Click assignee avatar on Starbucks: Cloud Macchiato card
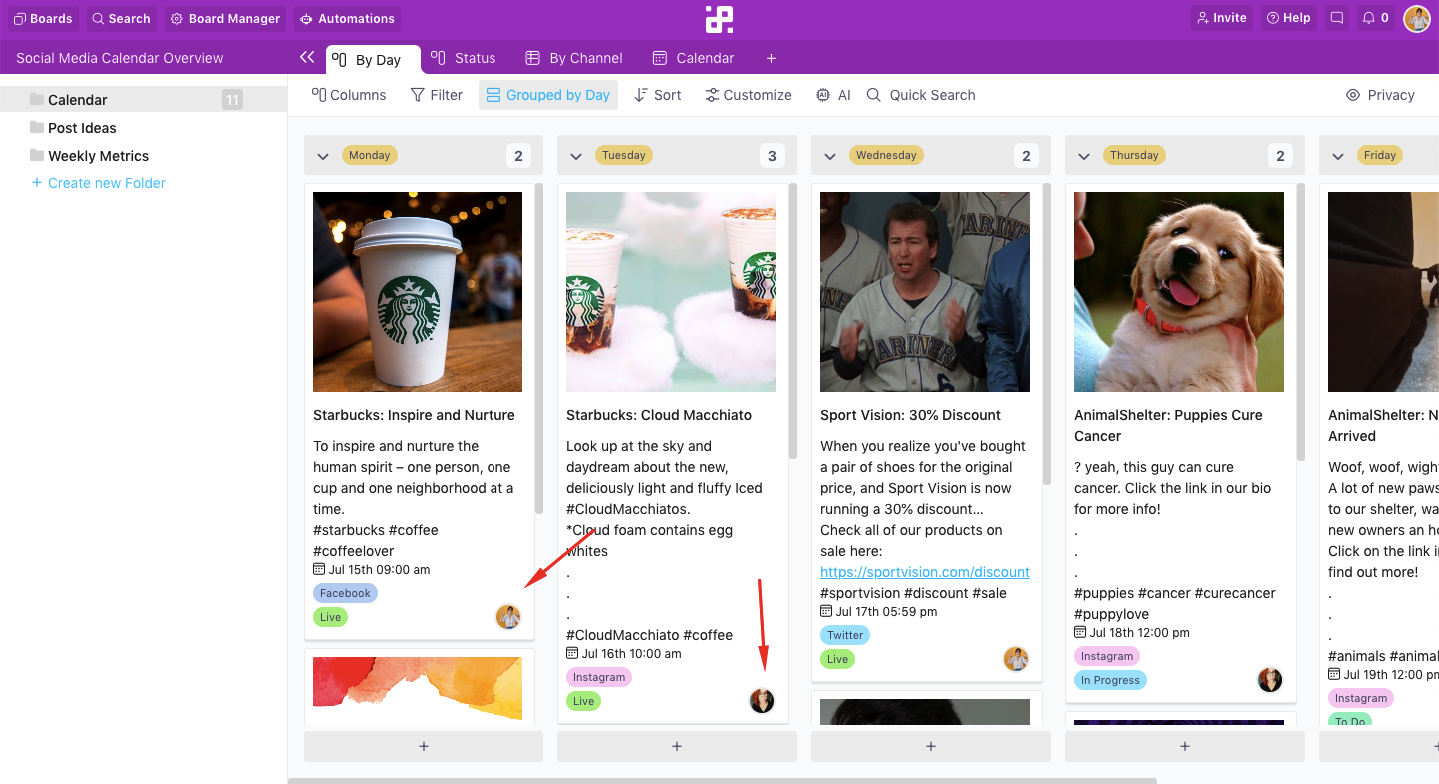 762,701
